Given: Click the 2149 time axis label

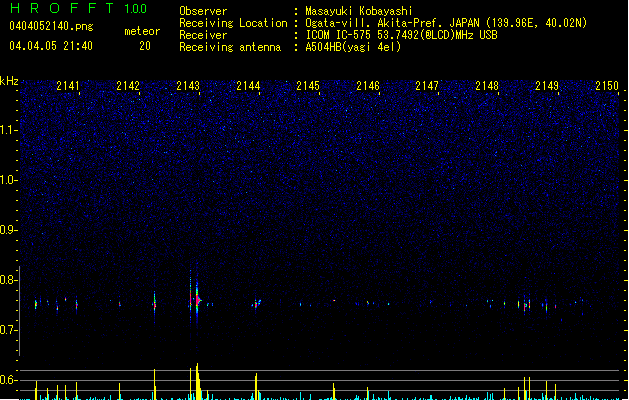Looking at the screenshot, I should [x=547, y=86].
